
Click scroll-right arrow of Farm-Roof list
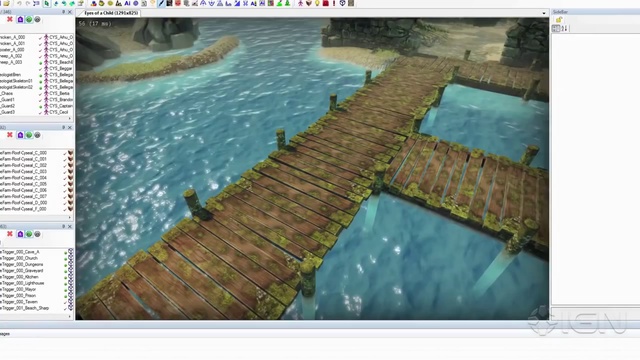click(x=70, y=218)
